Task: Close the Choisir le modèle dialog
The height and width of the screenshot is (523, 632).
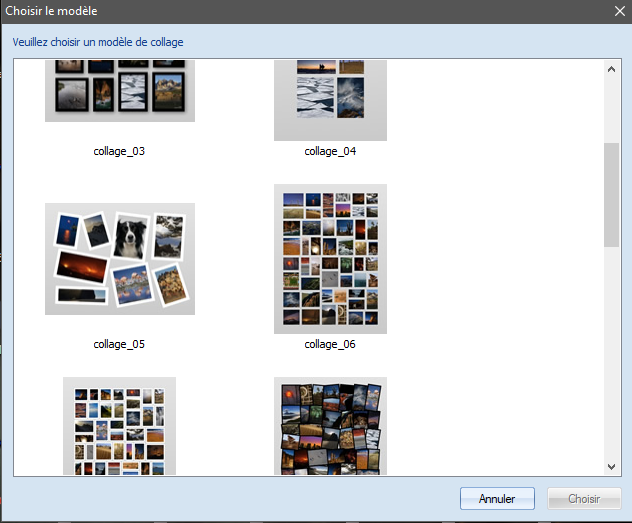Action: coord(620,11)
